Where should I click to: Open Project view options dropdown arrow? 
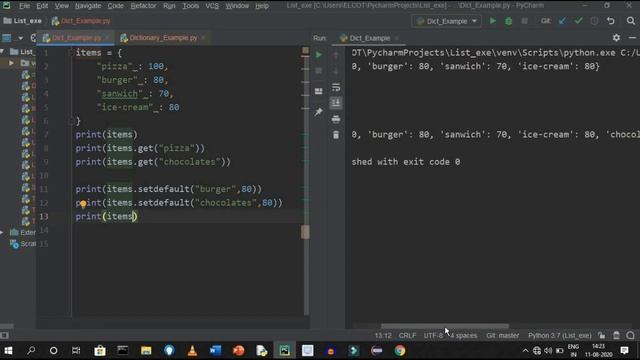point(20,38)
